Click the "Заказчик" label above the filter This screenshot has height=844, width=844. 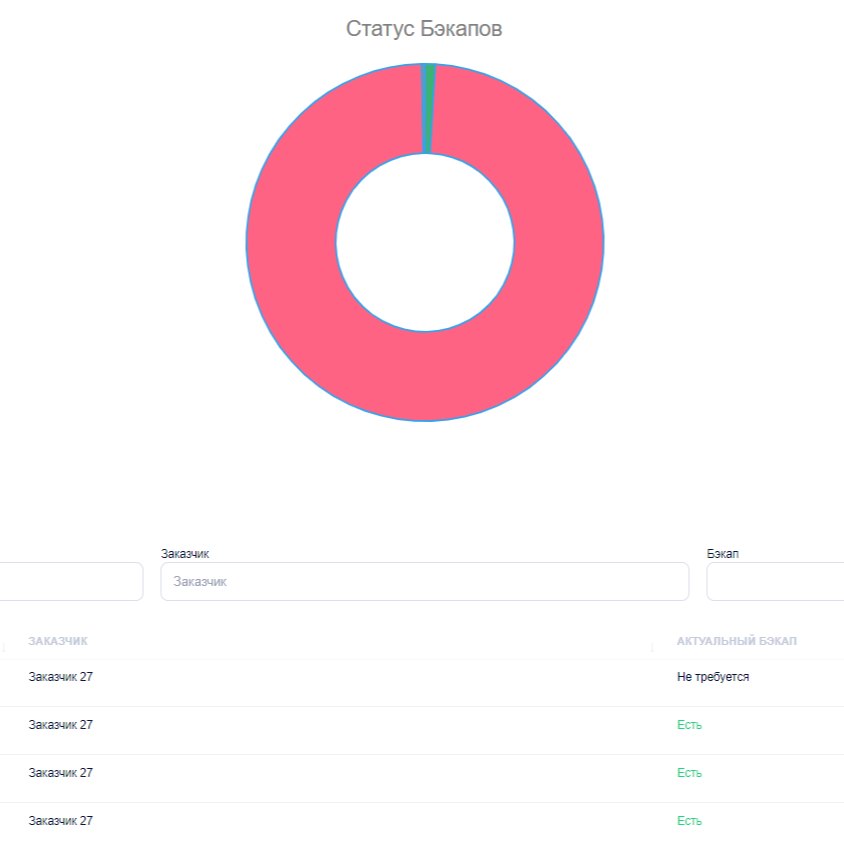(185, 553)
